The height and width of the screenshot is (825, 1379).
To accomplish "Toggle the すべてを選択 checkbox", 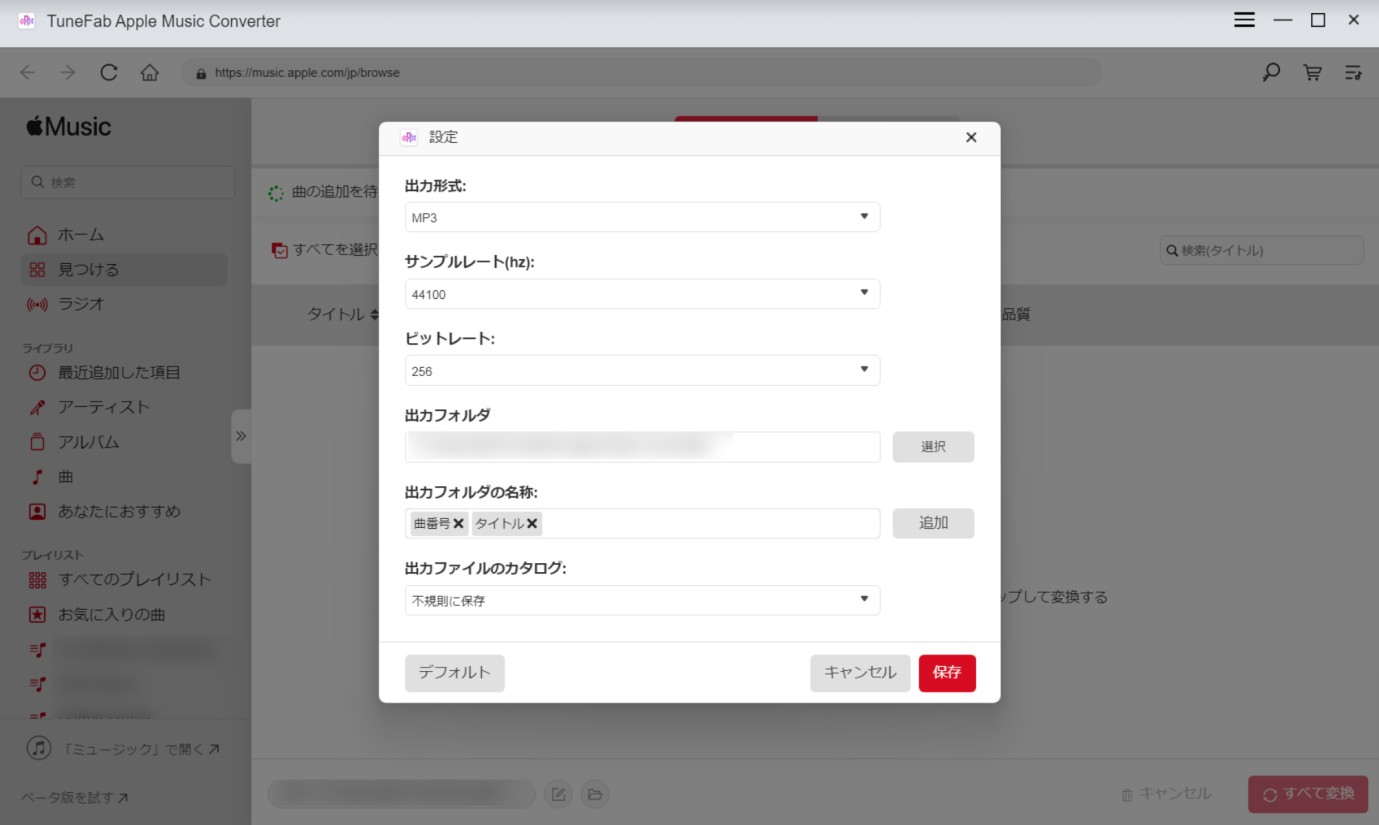I will [x=280, y=251].
